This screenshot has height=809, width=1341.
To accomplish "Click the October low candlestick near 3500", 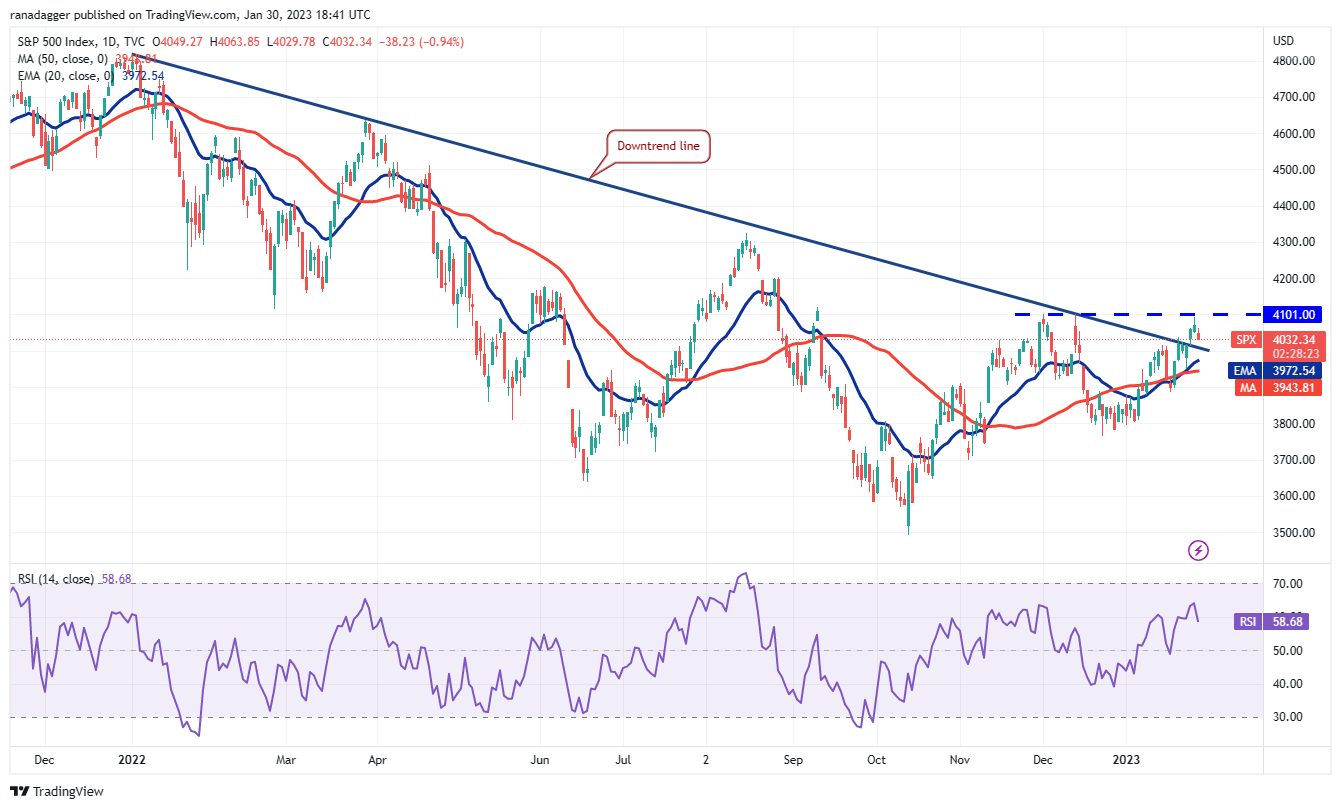I will pos(908,518).
